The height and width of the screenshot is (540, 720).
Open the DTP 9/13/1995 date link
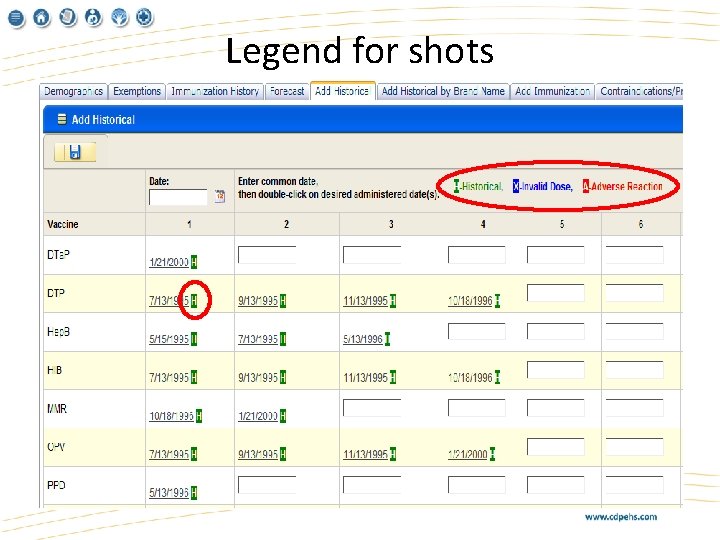pos(258,301)
